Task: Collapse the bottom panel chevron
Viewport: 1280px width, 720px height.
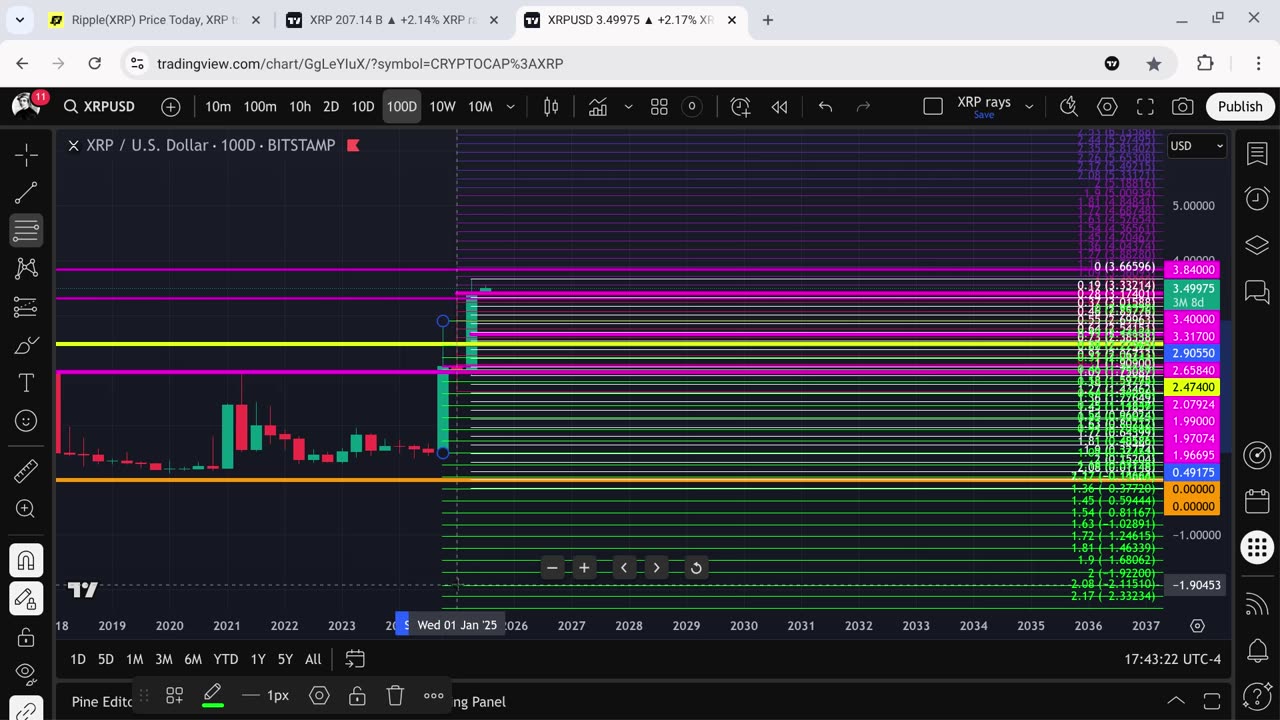Action: pos(1176,701)
